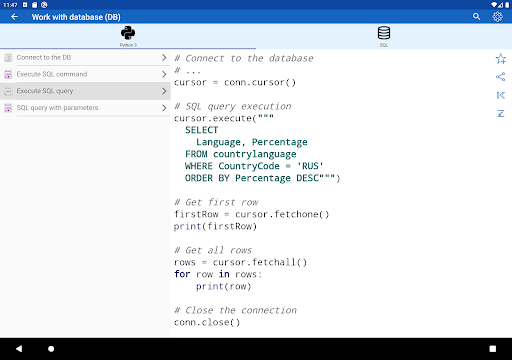
Task: Share the code snippet
Action: coord(500,77)
